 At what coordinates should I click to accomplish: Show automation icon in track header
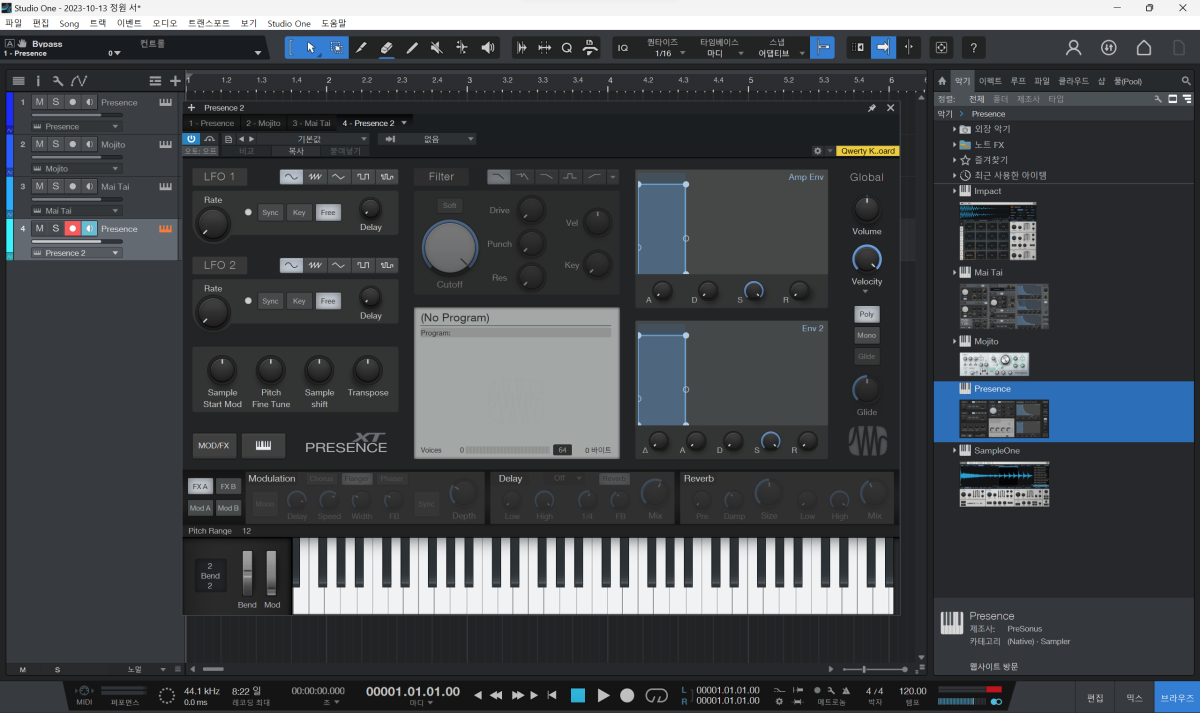[79, 81]
